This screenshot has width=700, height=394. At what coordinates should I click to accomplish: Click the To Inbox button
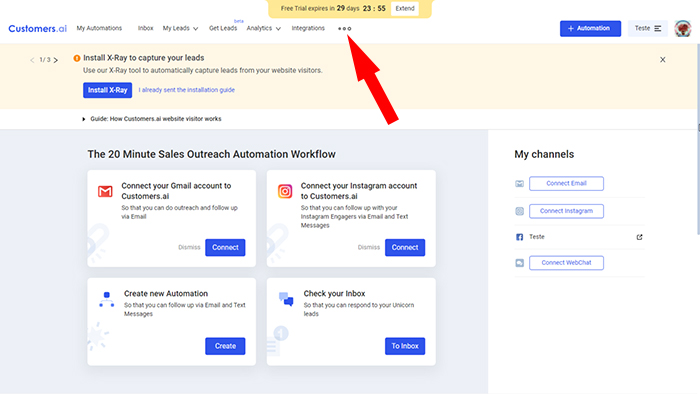click(x=405, y=346)
